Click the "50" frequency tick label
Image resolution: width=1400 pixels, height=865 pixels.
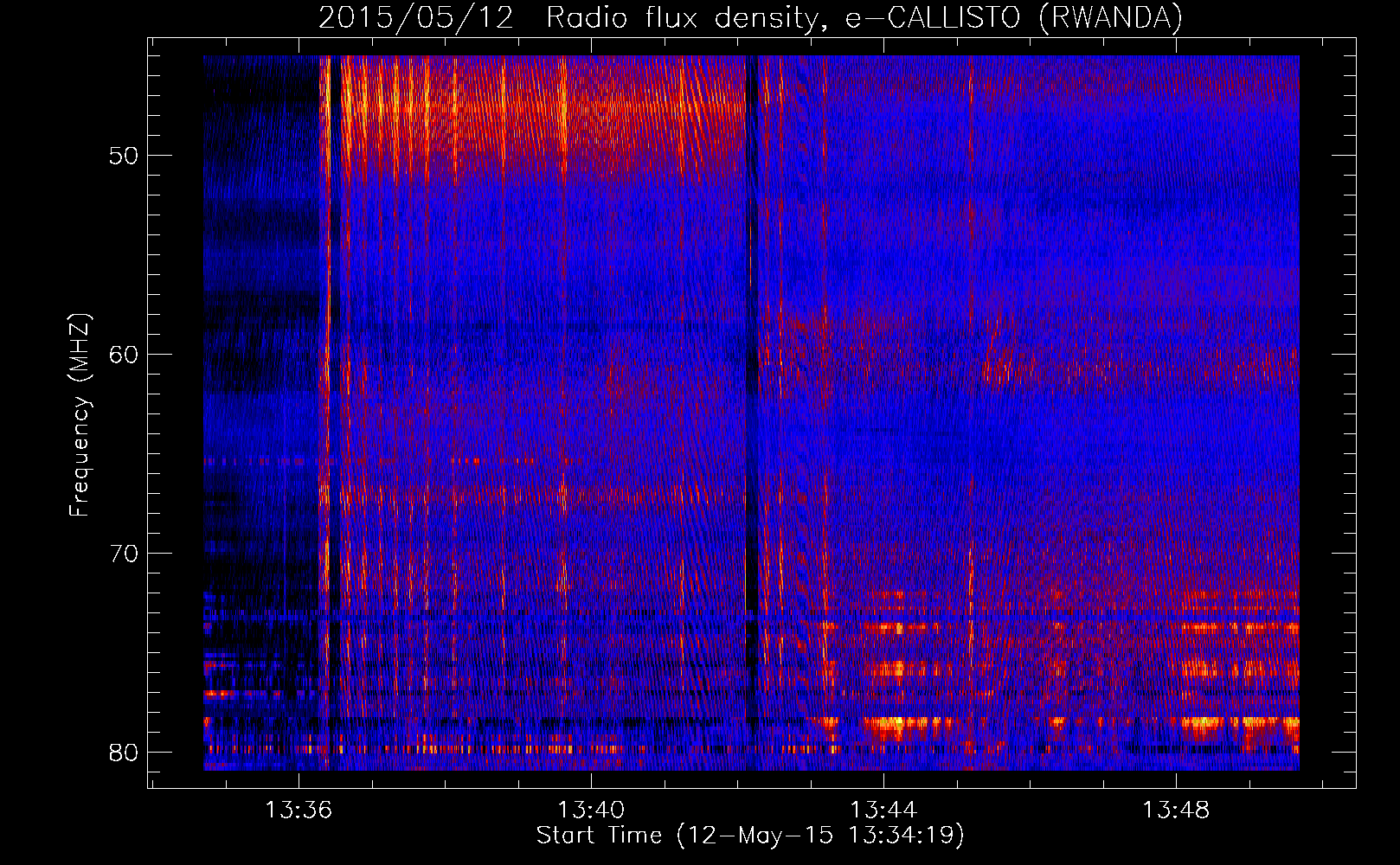(x=124, y=157)
